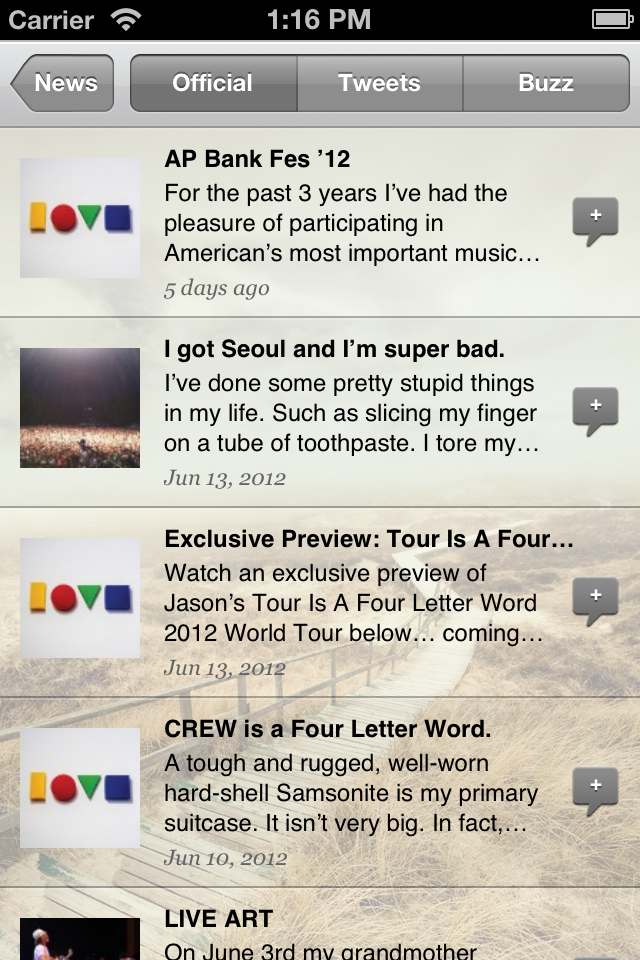Open the "LIVE ART" headline

click(219, 919)
